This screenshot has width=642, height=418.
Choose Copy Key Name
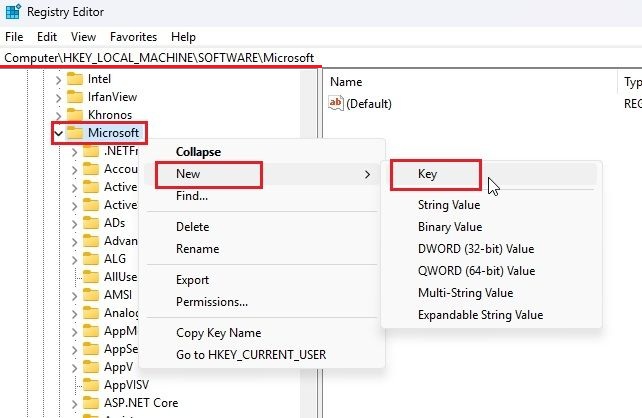(x=262, y=333)
